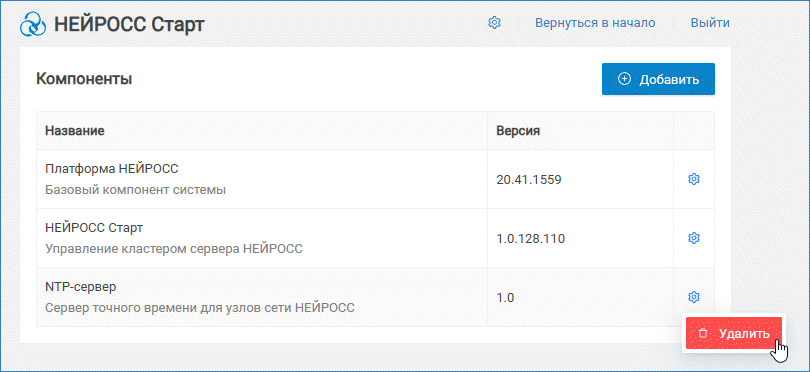Open gear menu for NTP-сервер row
The image size is (810, 372).
click(694, 297)
